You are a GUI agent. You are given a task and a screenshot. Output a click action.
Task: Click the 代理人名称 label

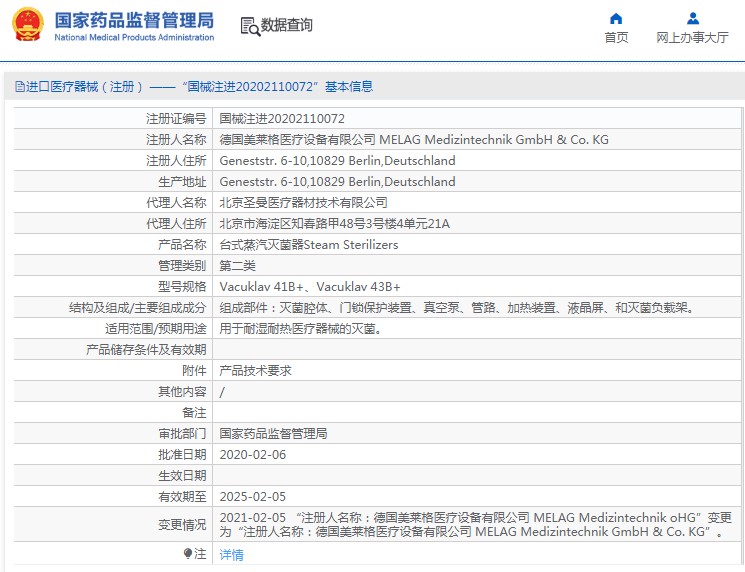[176, 203]
